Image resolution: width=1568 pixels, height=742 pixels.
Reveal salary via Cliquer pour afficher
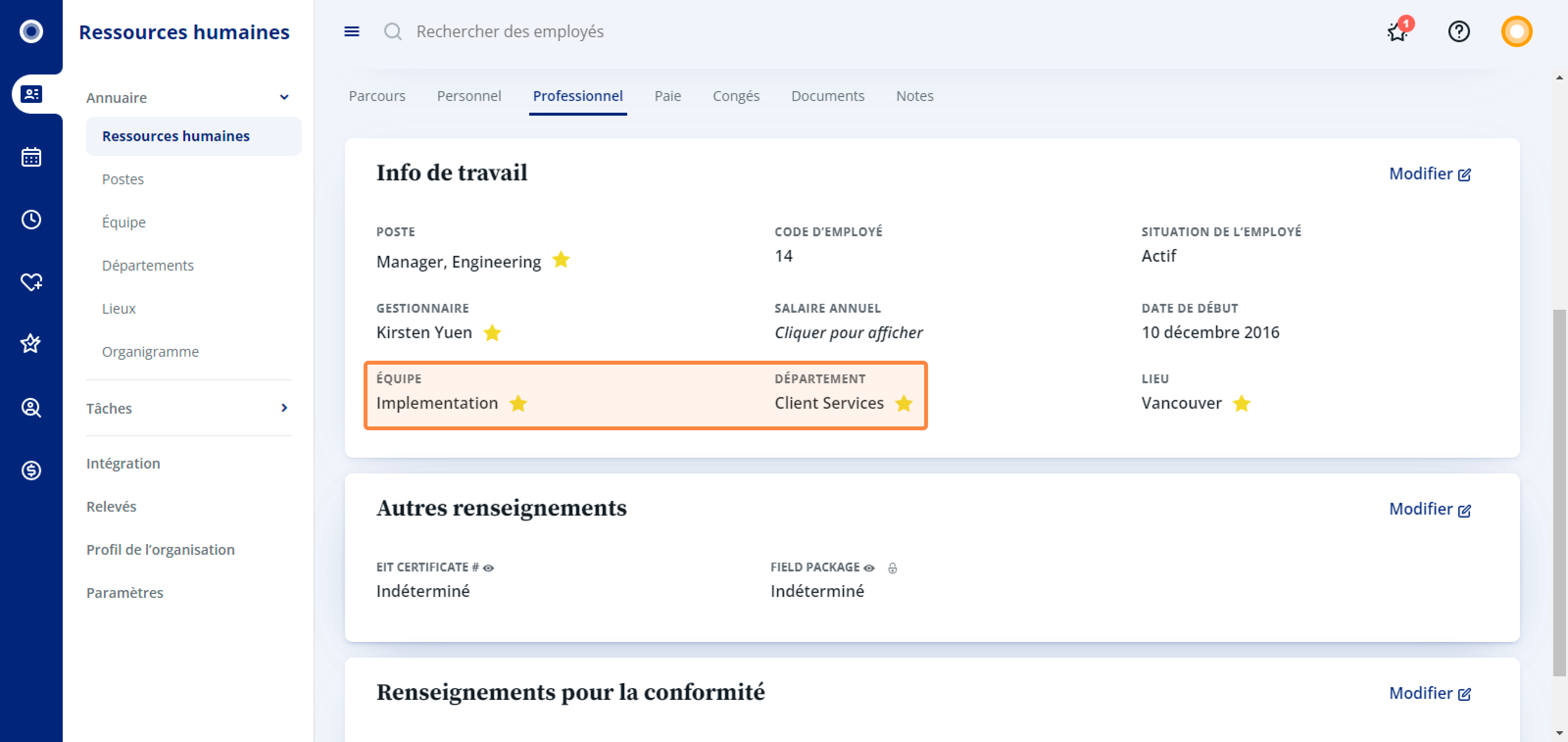[x=848, y=332]
